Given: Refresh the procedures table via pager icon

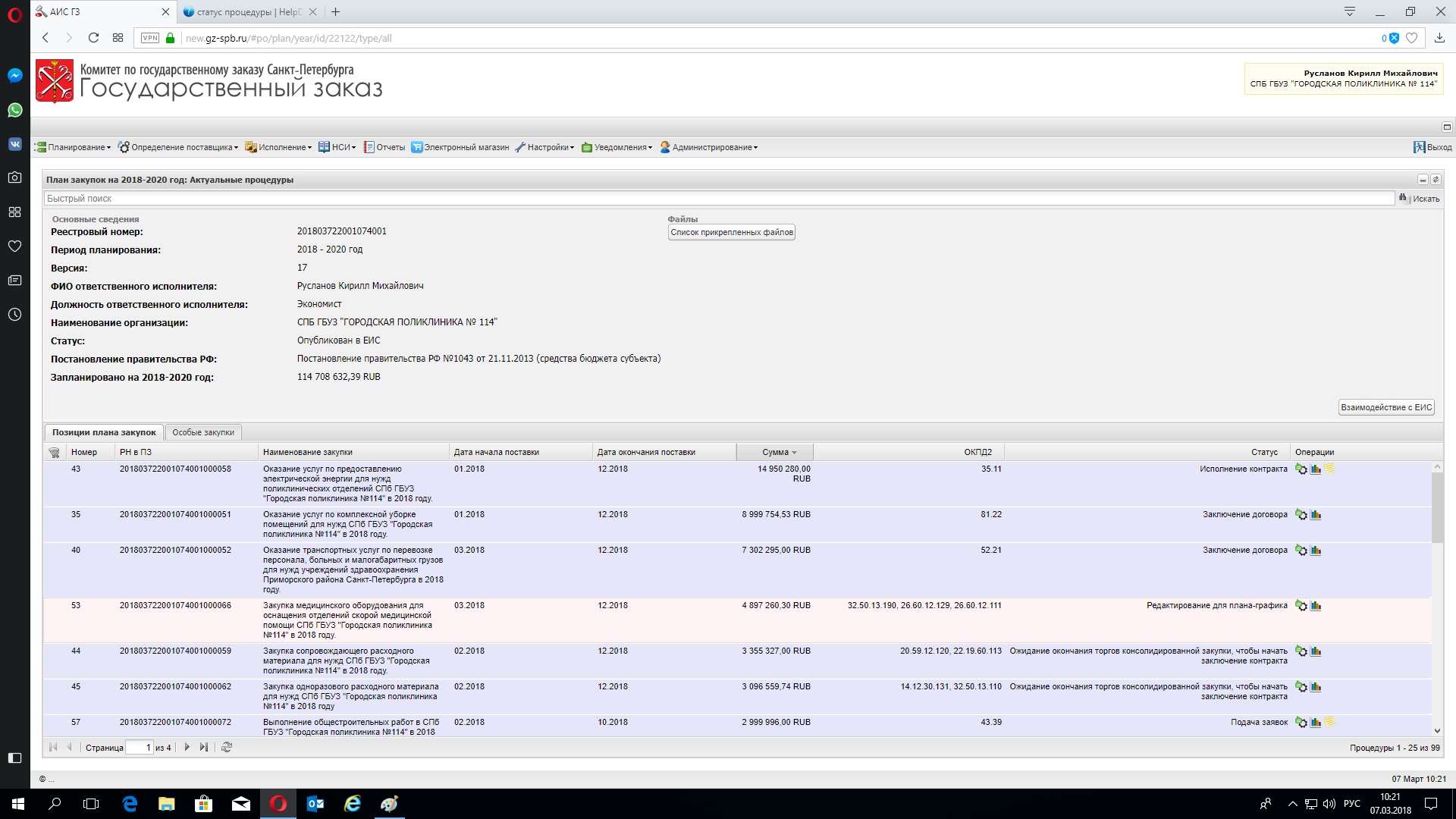Looking at the screenshot, I should click(x=226, y=747).
